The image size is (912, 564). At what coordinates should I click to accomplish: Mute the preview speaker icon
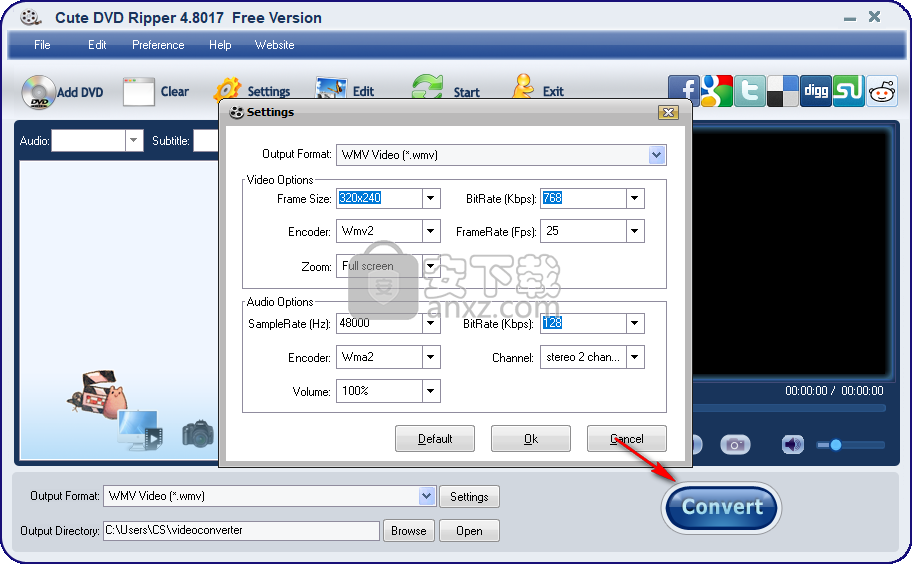[792, 445]
